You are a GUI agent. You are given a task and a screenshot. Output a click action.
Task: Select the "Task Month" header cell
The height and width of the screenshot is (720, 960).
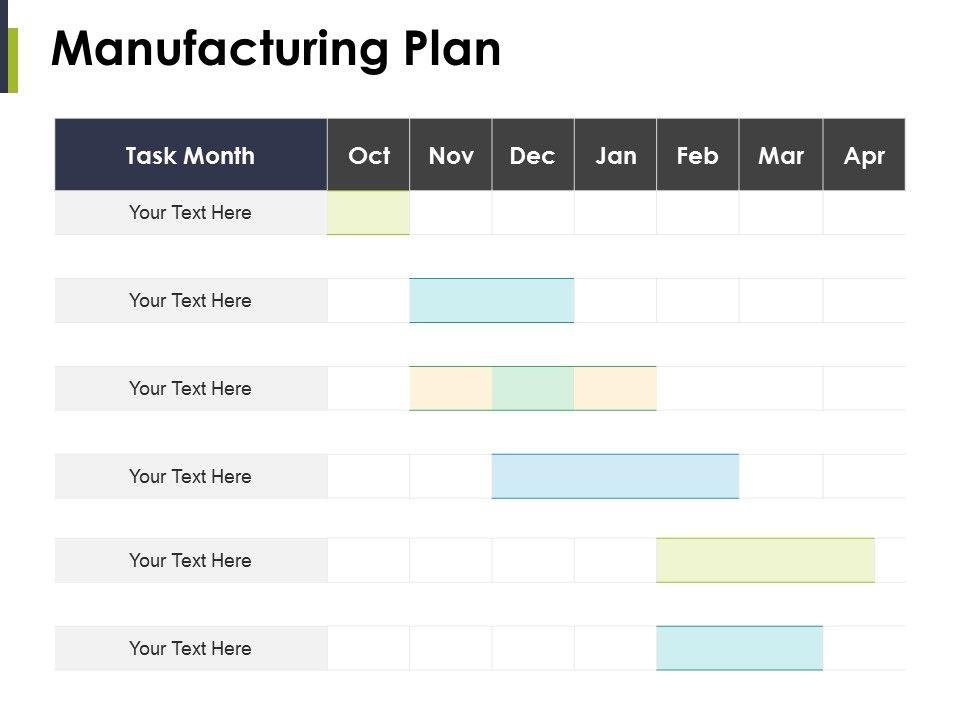pos(190,155)
